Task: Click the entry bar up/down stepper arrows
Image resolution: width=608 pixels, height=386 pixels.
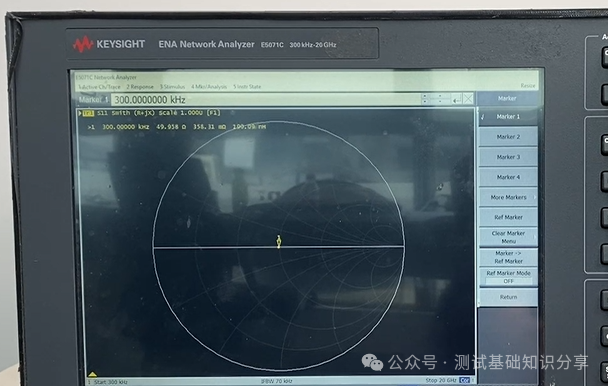Action: click(425, 99)
